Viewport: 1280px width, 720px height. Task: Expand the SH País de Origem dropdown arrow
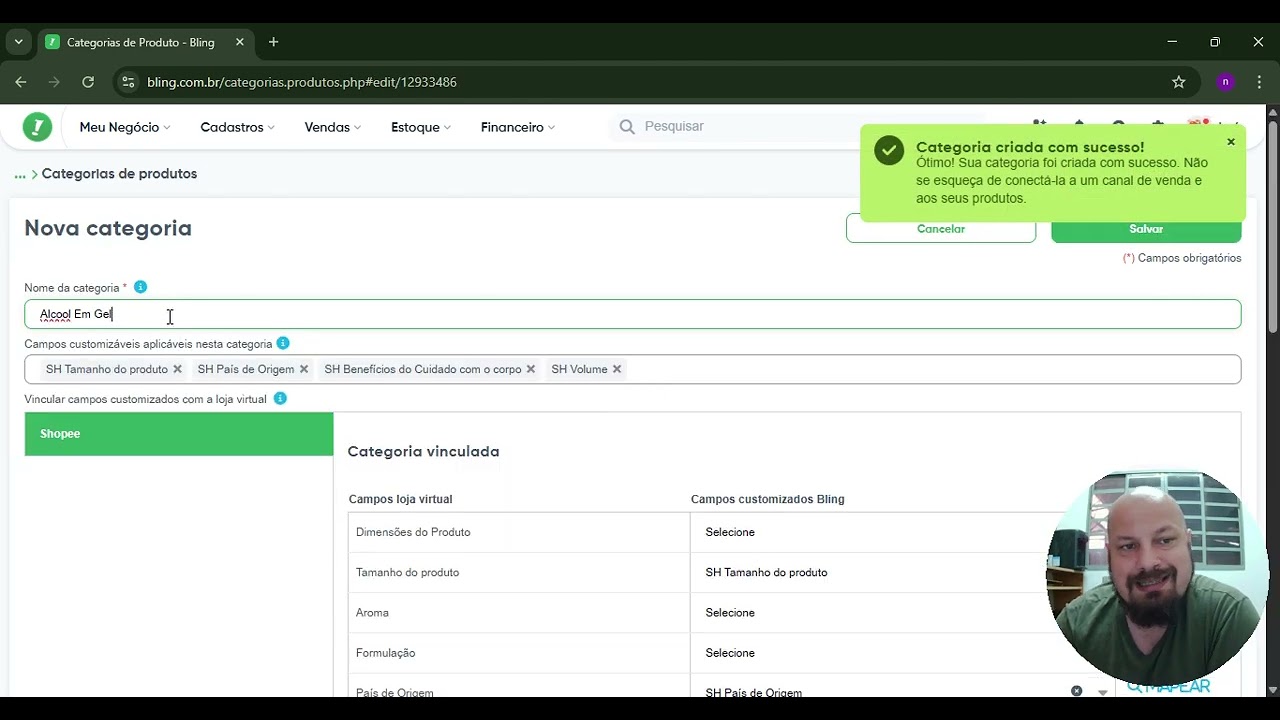(1102, 692)
